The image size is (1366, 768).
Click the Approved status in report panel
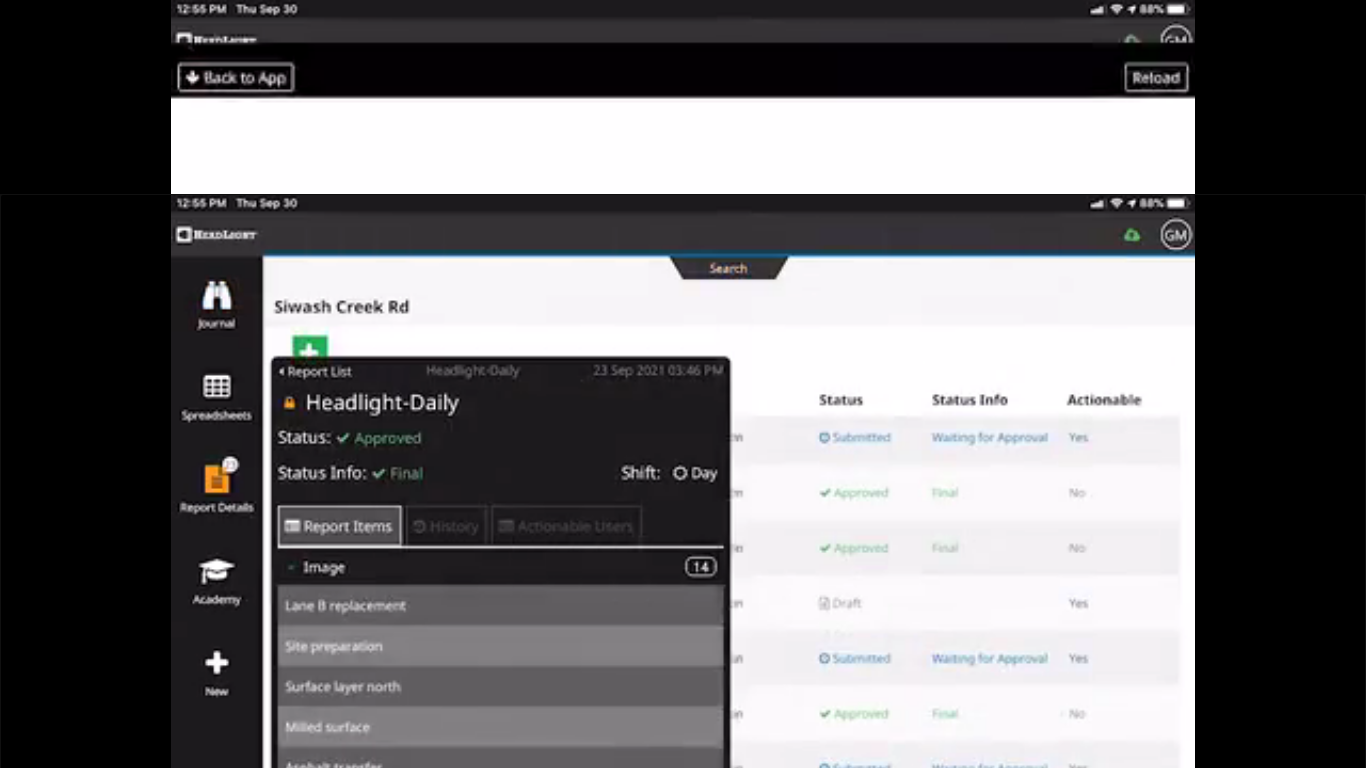(379, 438)
